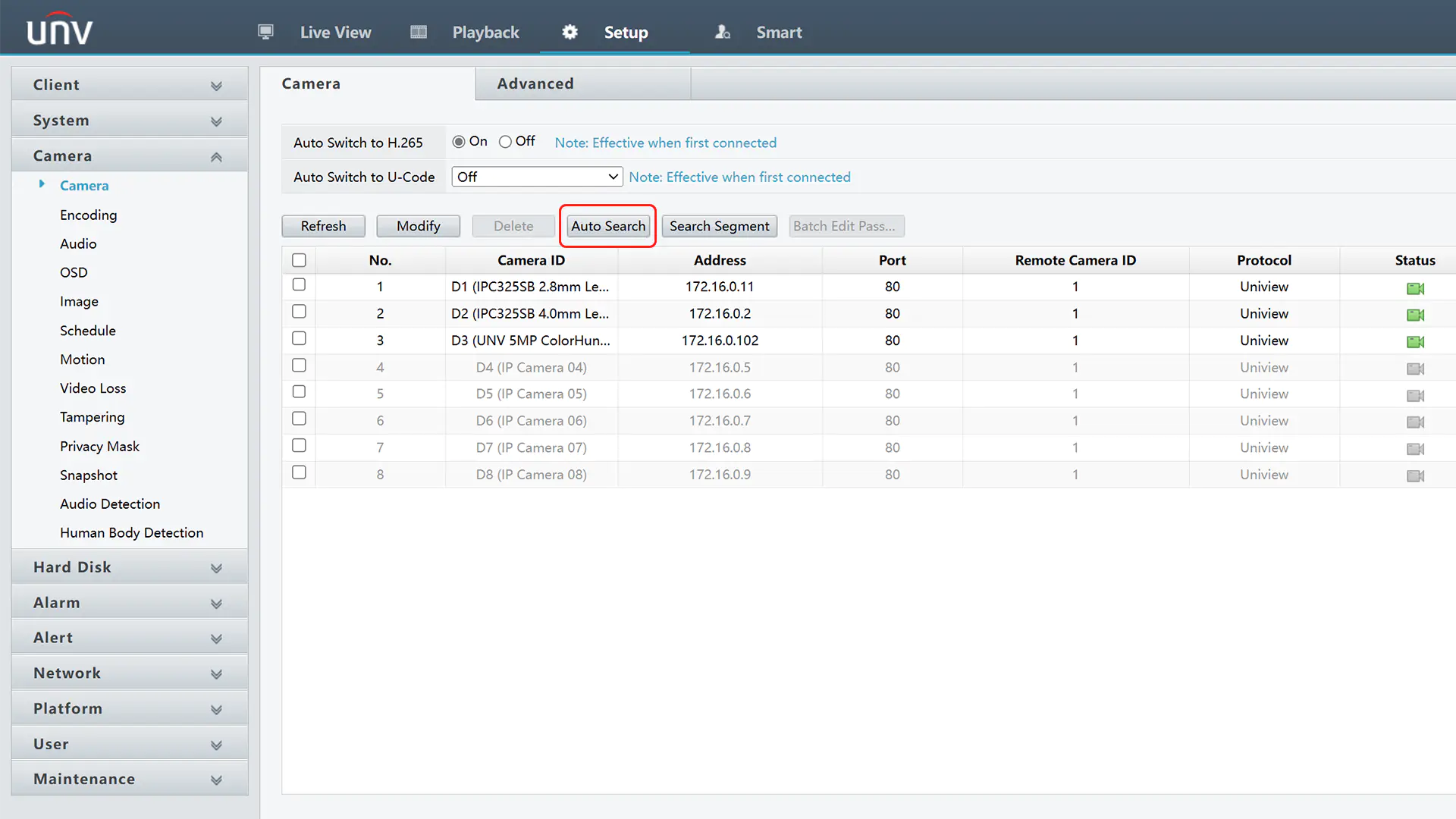Select all cameras using top checkbox
1456x819 pixels.
click(x=299, y=259)
